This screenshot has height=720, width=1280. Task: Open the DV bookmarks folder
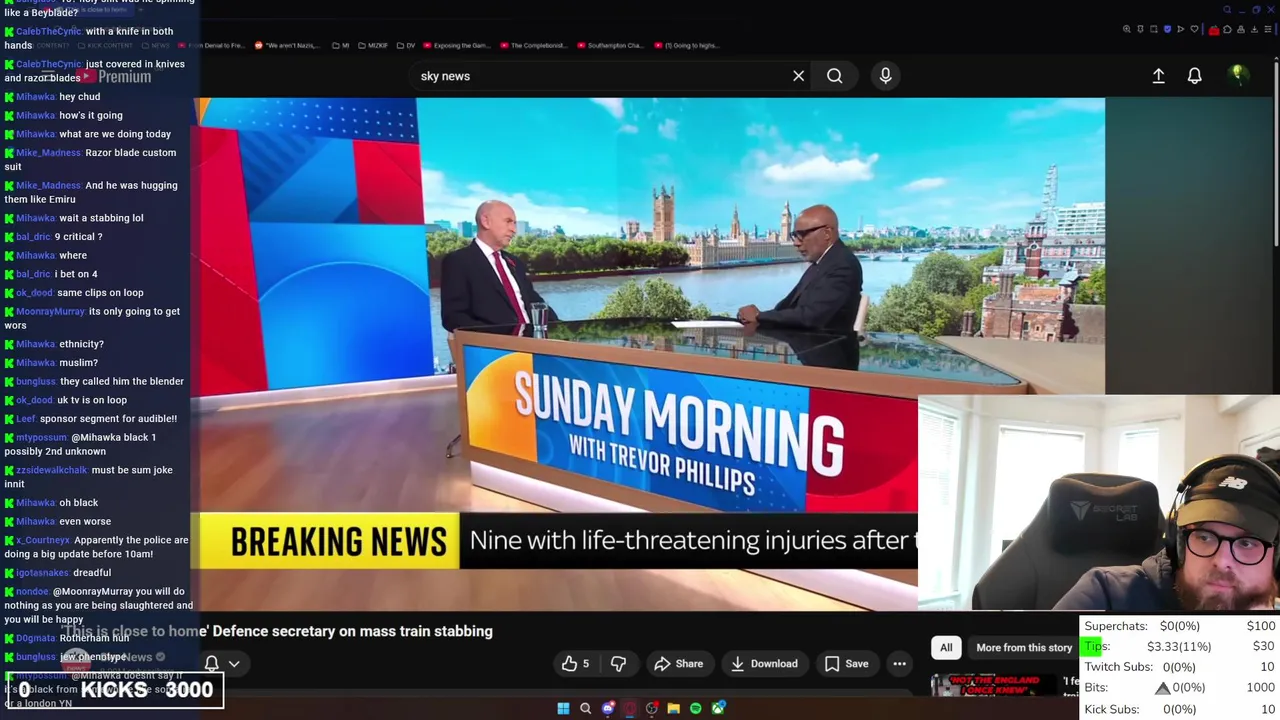[x=406, y=45]
